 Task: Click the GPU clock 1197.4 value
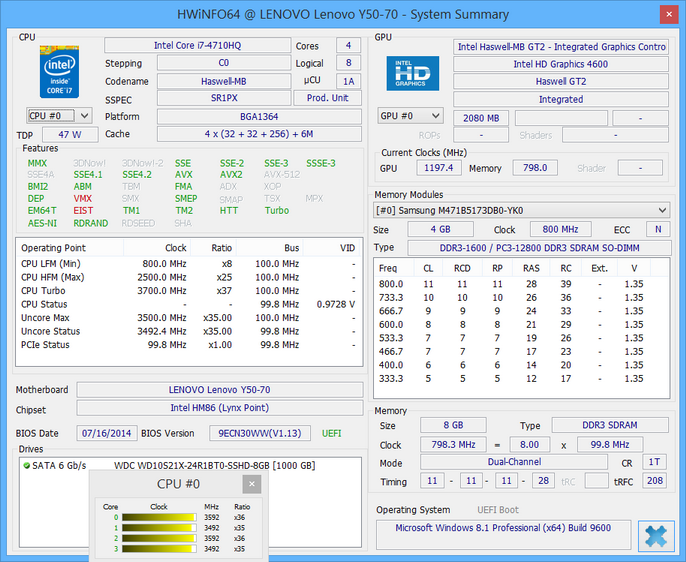[x=438, y=168]
